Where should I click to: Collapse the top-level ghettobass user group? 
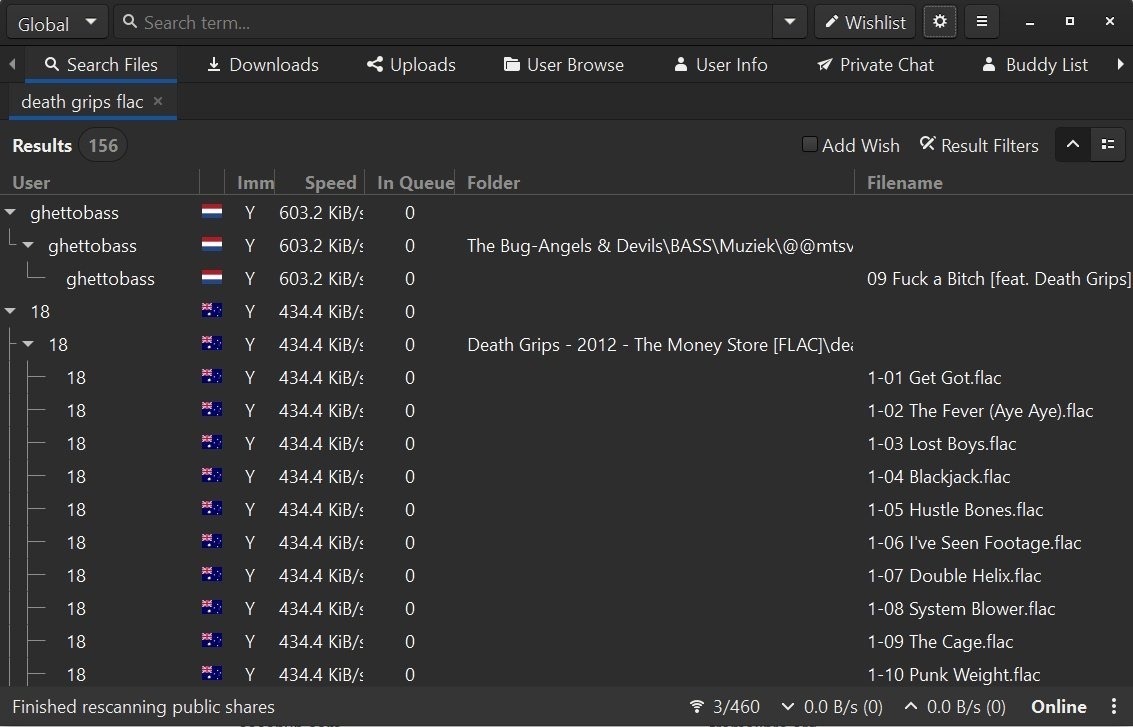11,213
